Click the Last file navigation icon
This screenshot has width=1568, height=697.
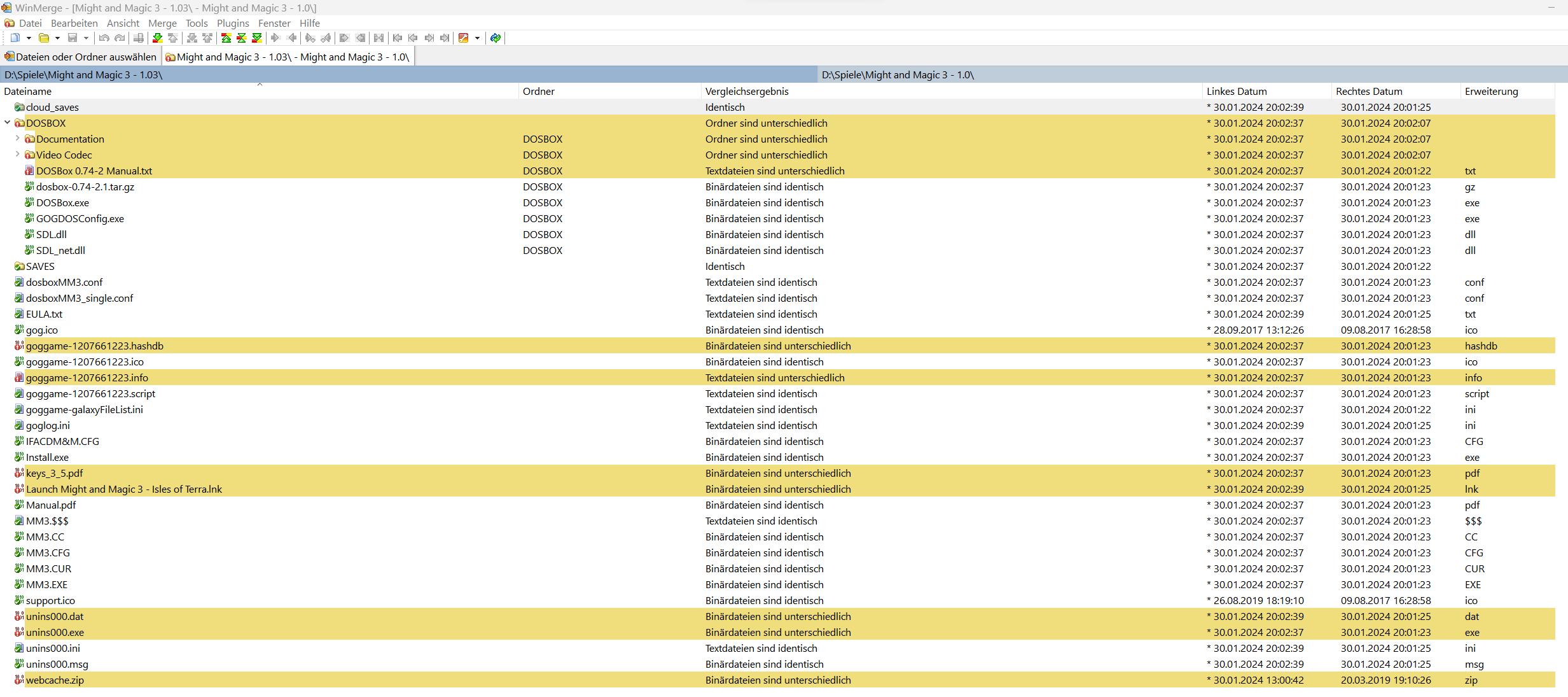click(445, 38)
